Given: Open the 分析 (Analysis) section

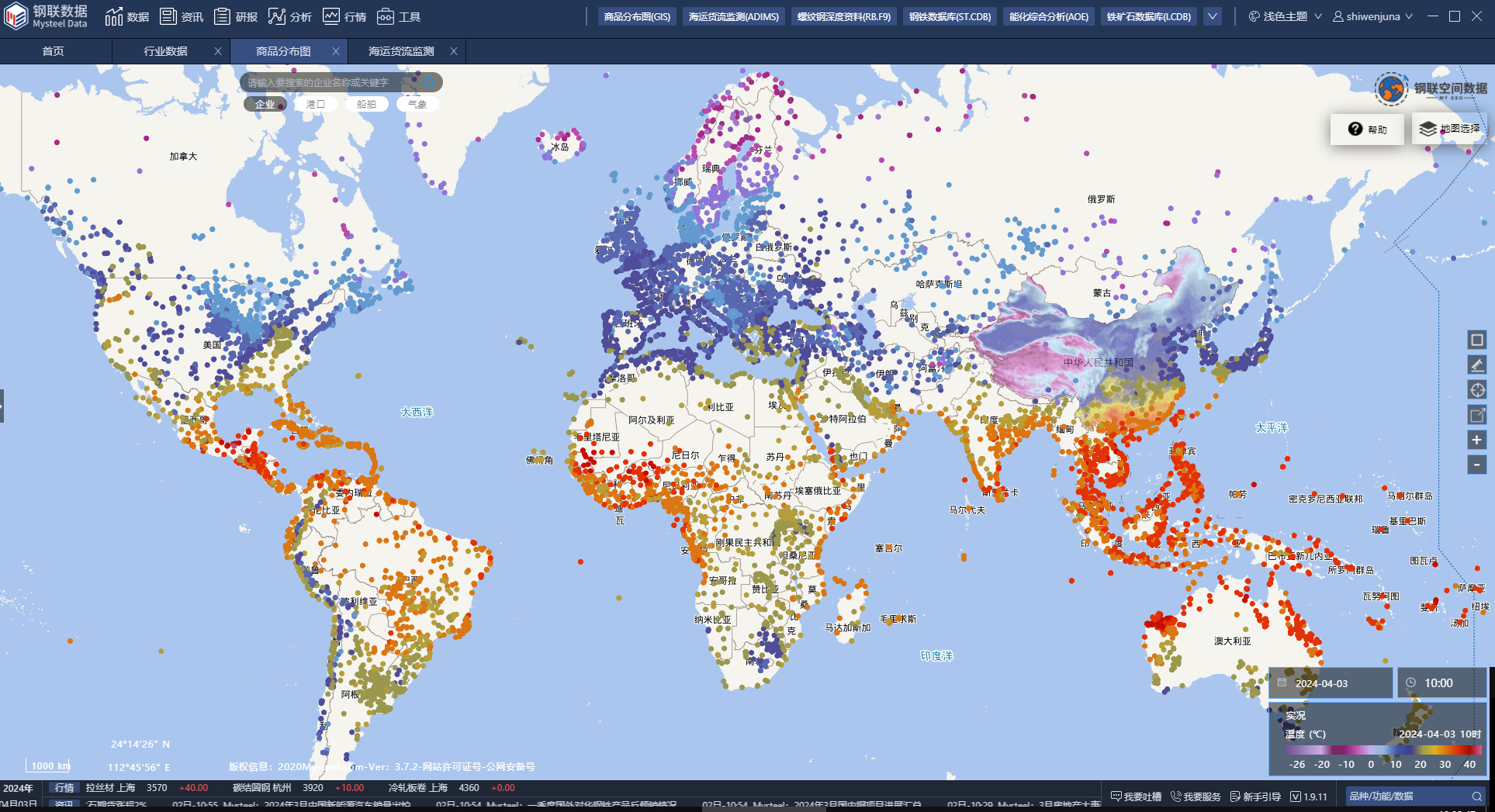Looking at the screenshot, I should click(x=290, y=16).
